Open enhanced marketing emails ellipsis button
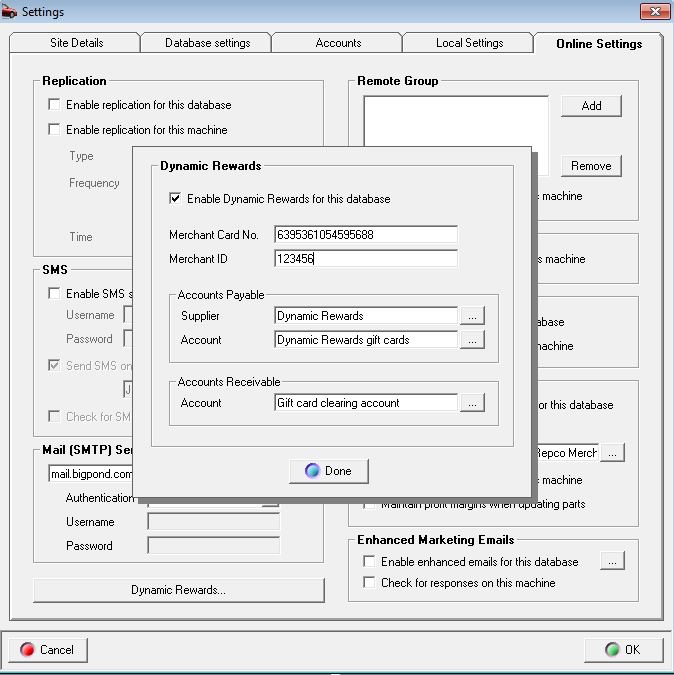The image size is (674, 675). 612,561
